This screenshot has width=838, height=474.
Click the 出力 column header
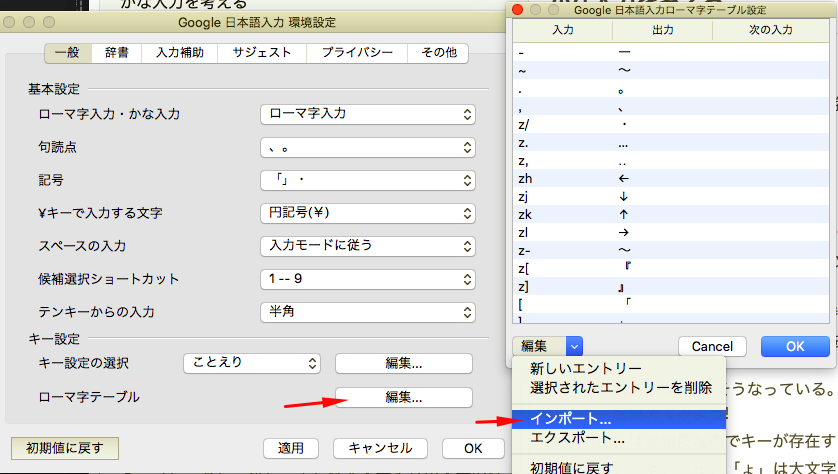pyautogui.click(x=663, y=30)
